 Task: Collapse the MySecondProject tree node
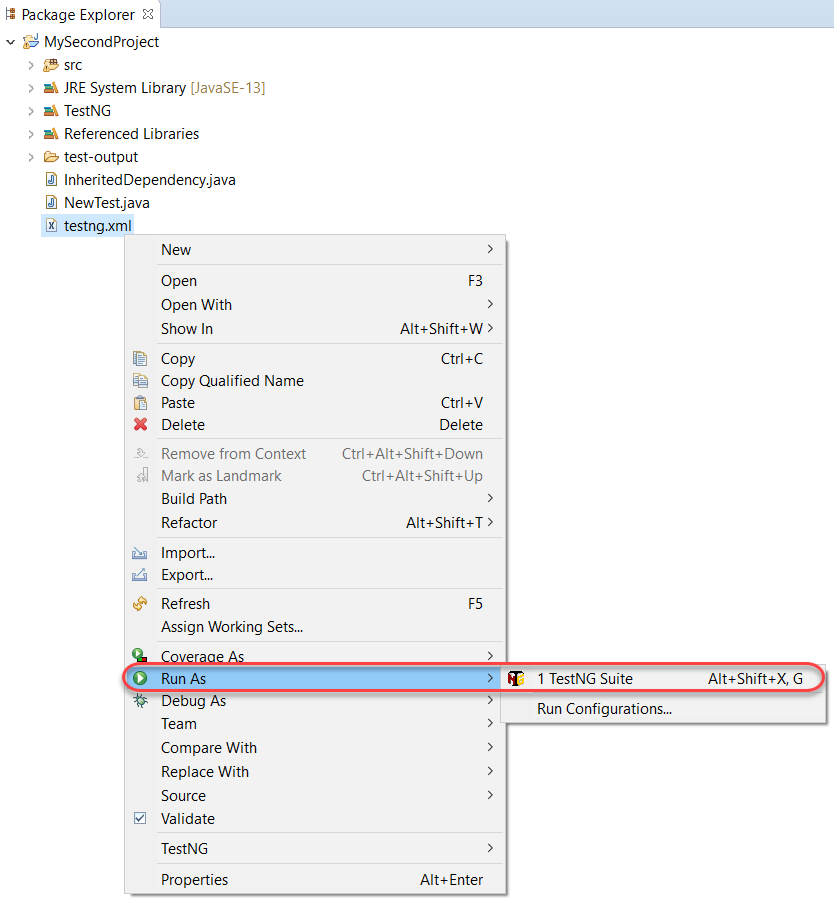click(x=10, y=42)
